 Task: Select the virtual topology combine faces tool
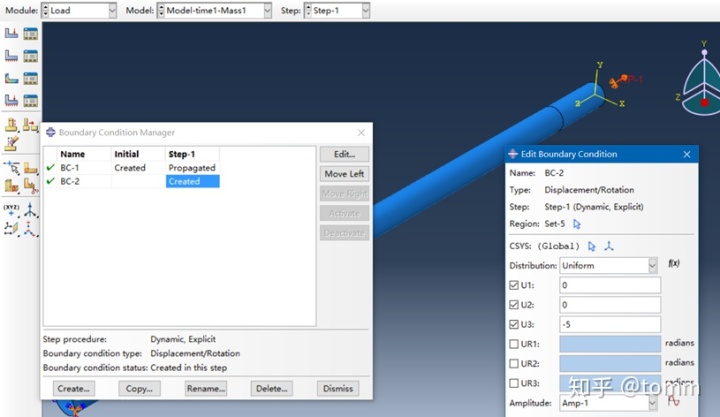point(11,124)
